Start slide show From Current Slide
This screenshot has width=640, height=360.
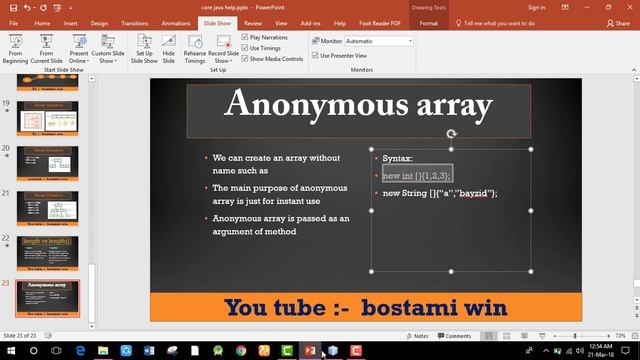click(46, 49)
